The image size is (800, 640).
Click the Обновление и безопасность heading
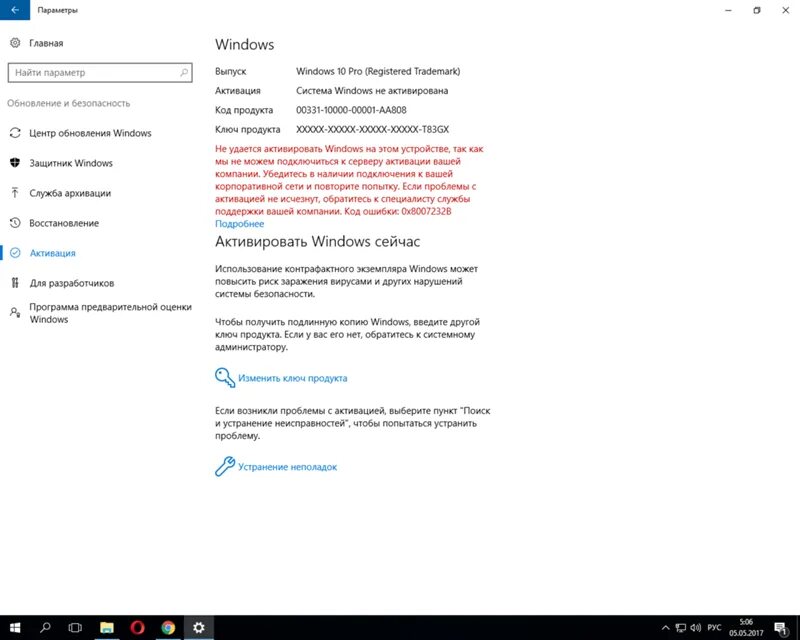(x=68, y=104)
